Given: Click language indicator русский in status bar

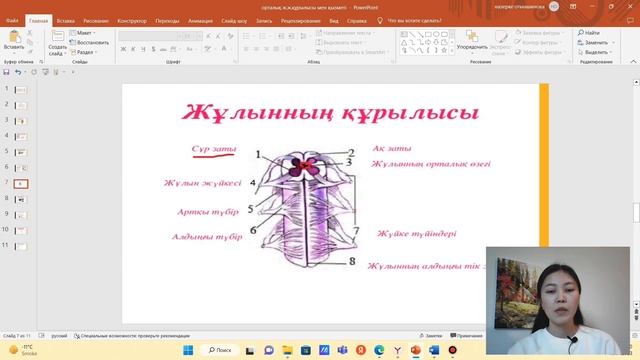Looking at the screenshot, I should coord(59,336).
